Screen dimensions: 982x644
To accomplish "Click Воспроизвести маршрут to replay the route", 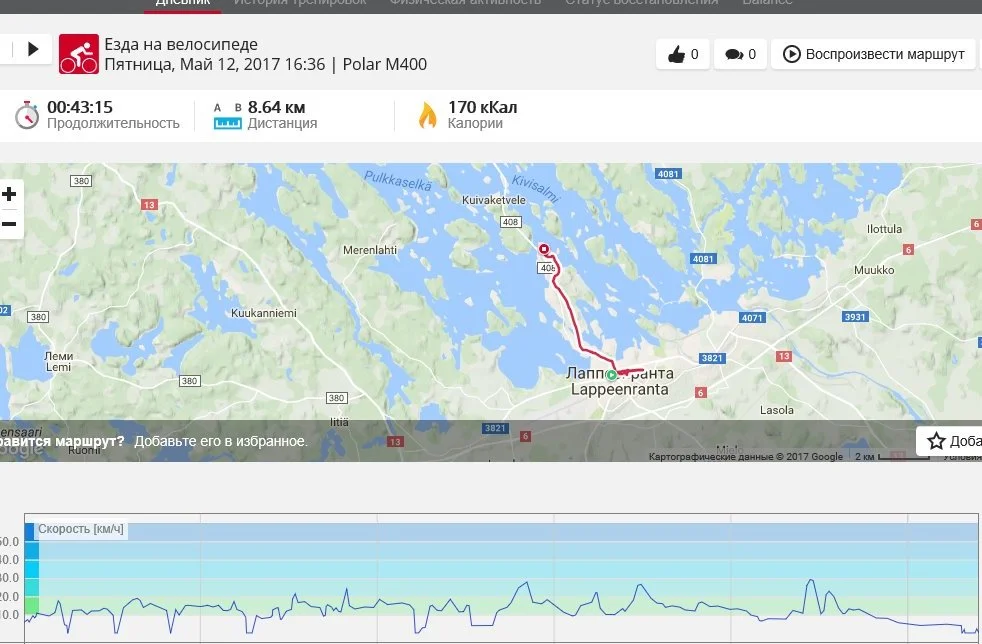I will [x=873, y=55].
